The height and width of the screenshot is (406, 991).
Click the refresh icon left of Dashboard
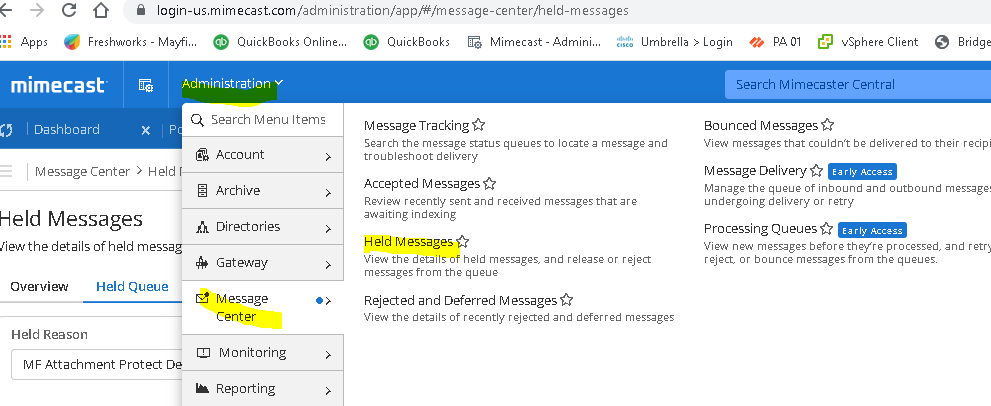(6, 130)
